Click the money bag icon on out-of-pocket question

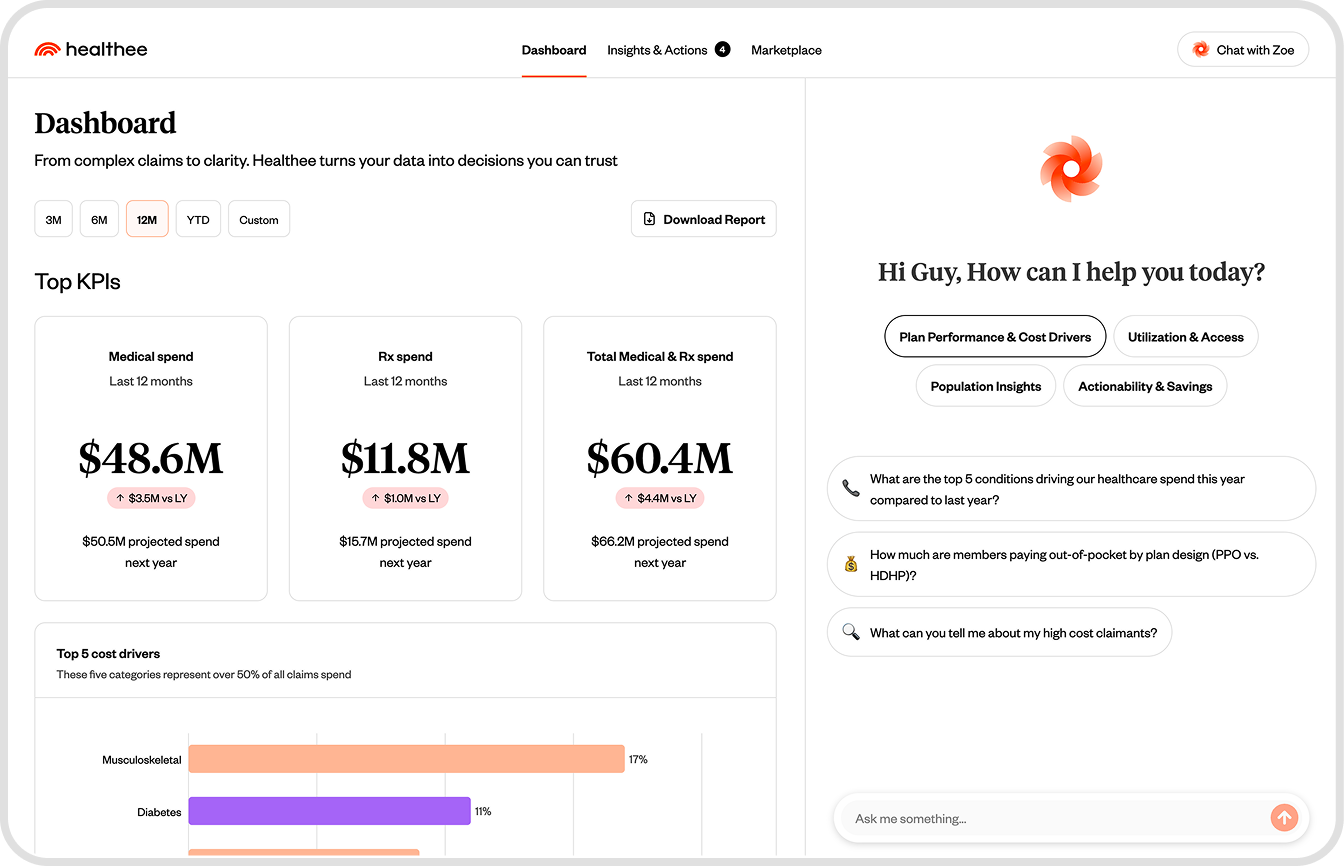(x=851, y=564)
